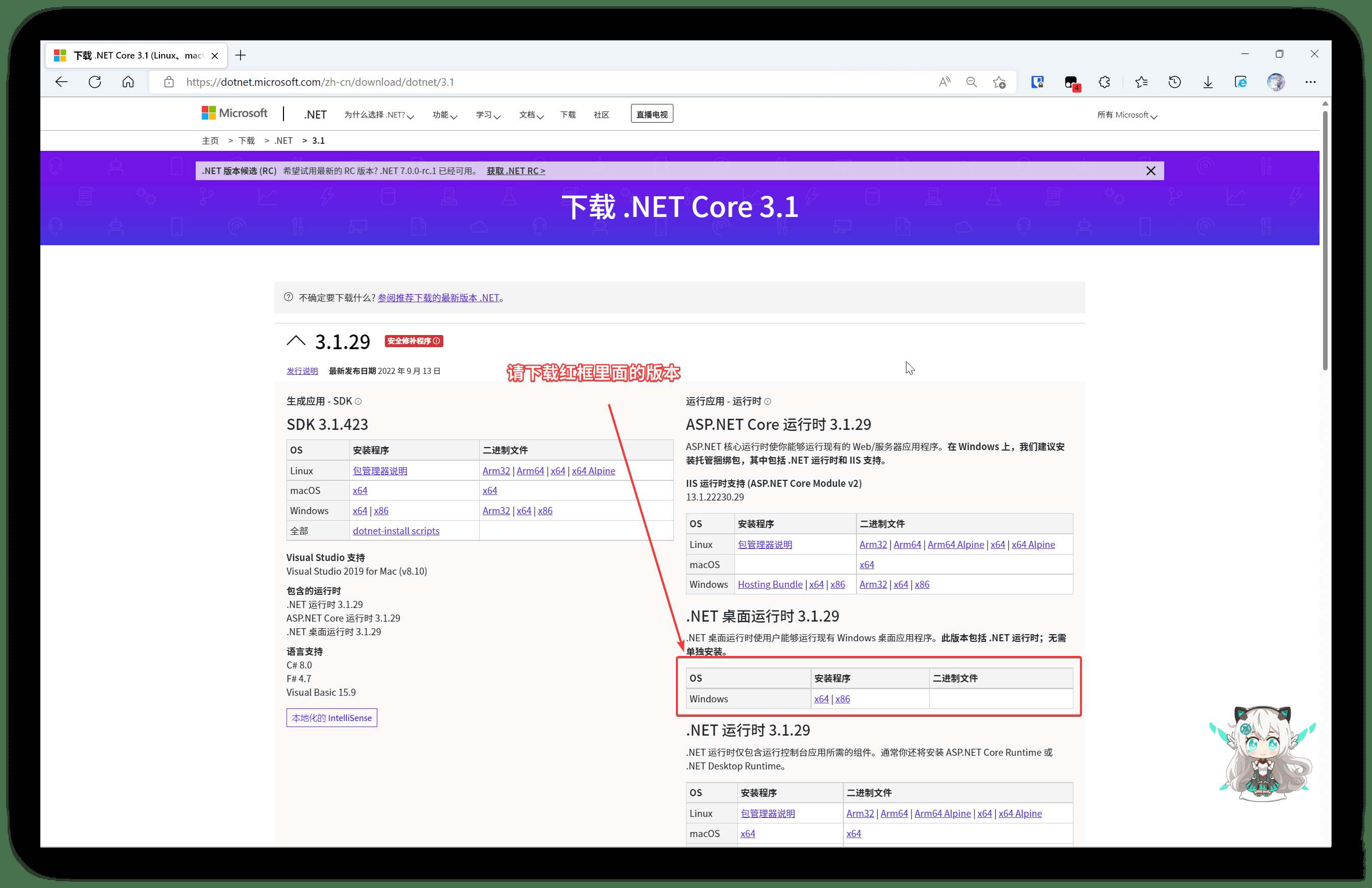Screen dimensions: 1372x888
Task: Download SDK Windows x86 installer
Action: click(x=381, y=510)
